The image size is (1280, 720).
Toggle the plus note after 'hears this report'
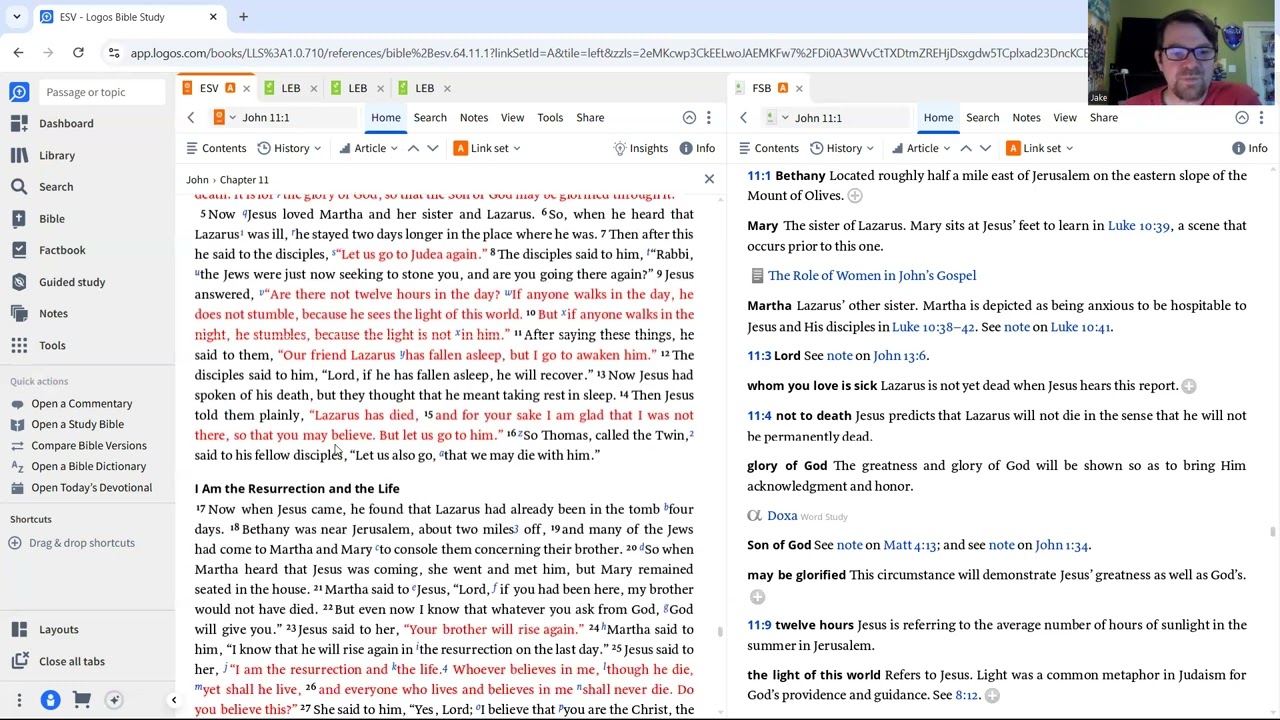(x=1188, y=386)
